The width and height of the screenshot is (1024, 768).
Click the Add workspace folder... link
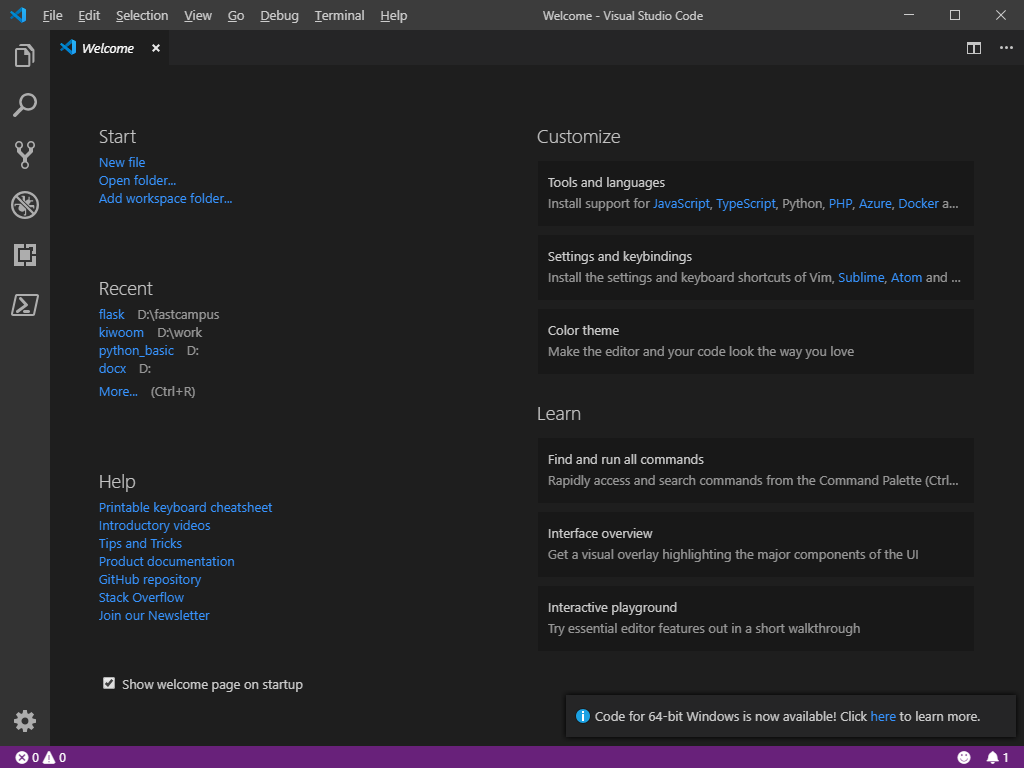pyautogui.click(x=165, y=199)
